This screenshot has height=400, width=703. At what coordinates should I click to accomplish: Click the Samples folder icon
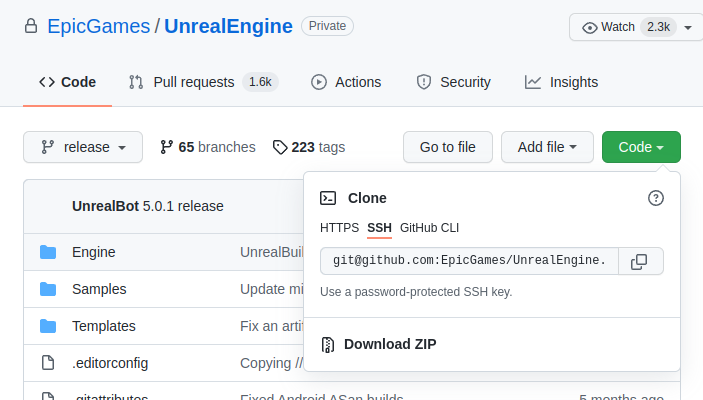48,289
